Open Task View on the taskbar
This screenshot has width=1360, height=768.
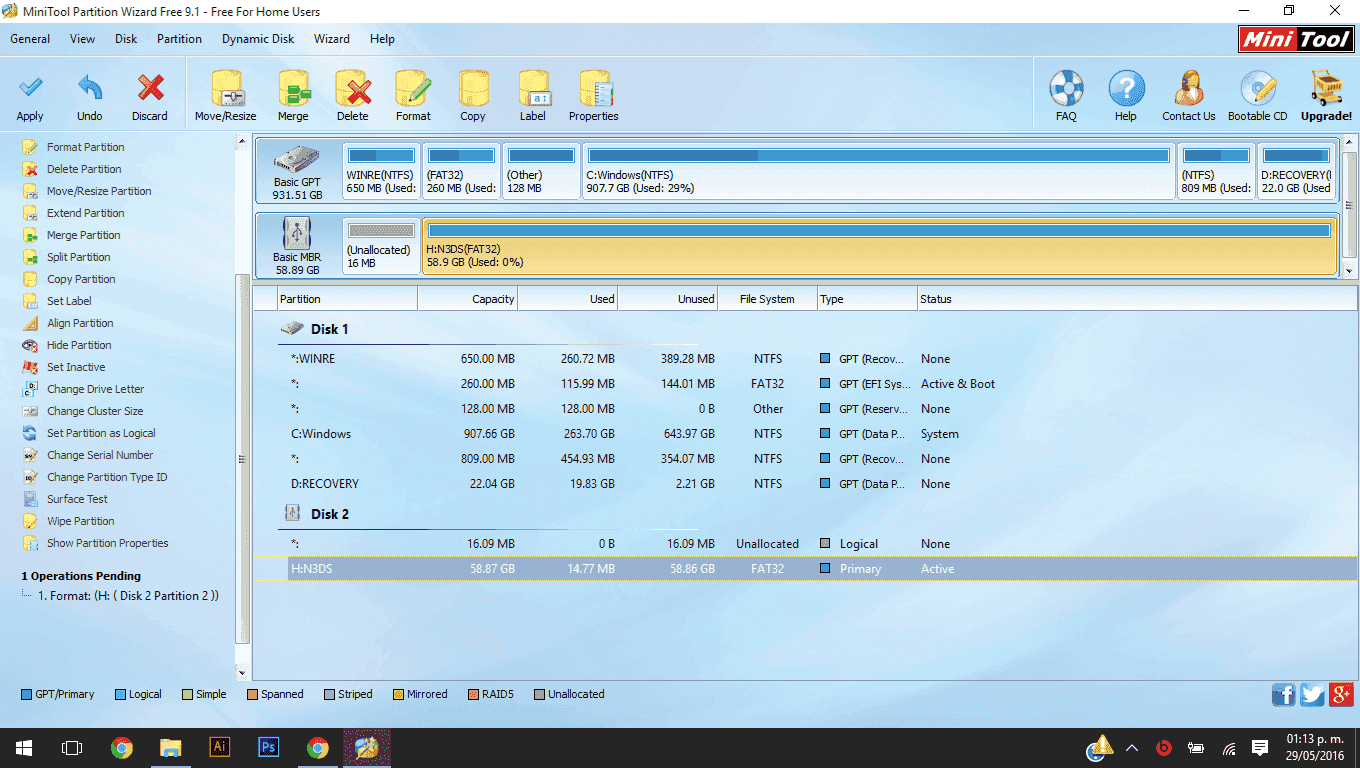coord(72,747)
